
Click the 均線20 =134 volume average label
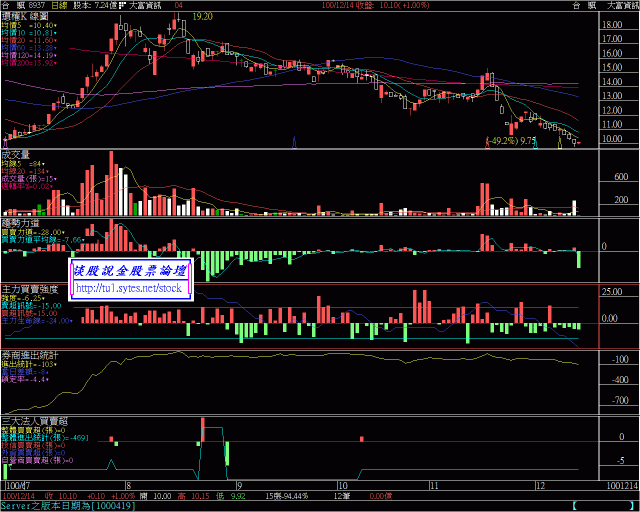(x=23, y=171)
